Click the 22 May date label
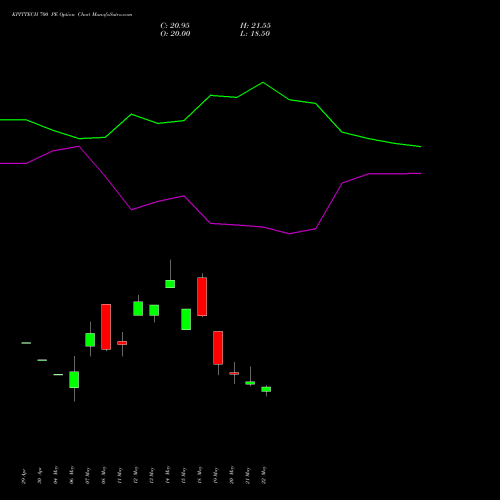This screenshot has width=500, height=500. pos(264,475)
